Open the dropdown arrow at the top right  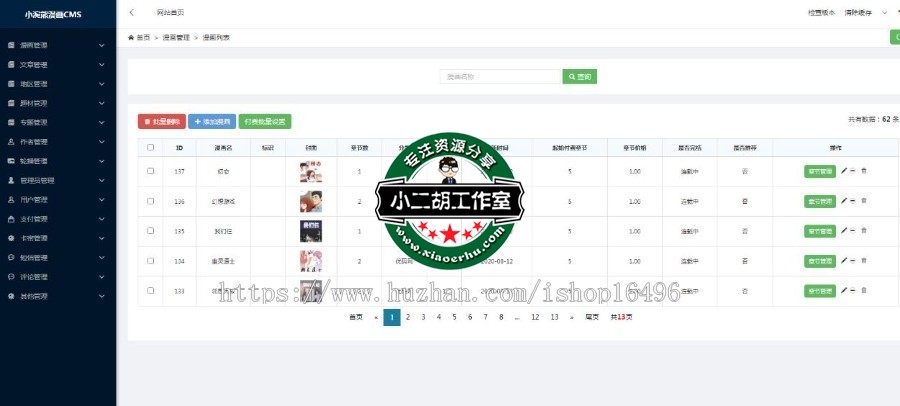coord(883,12)
